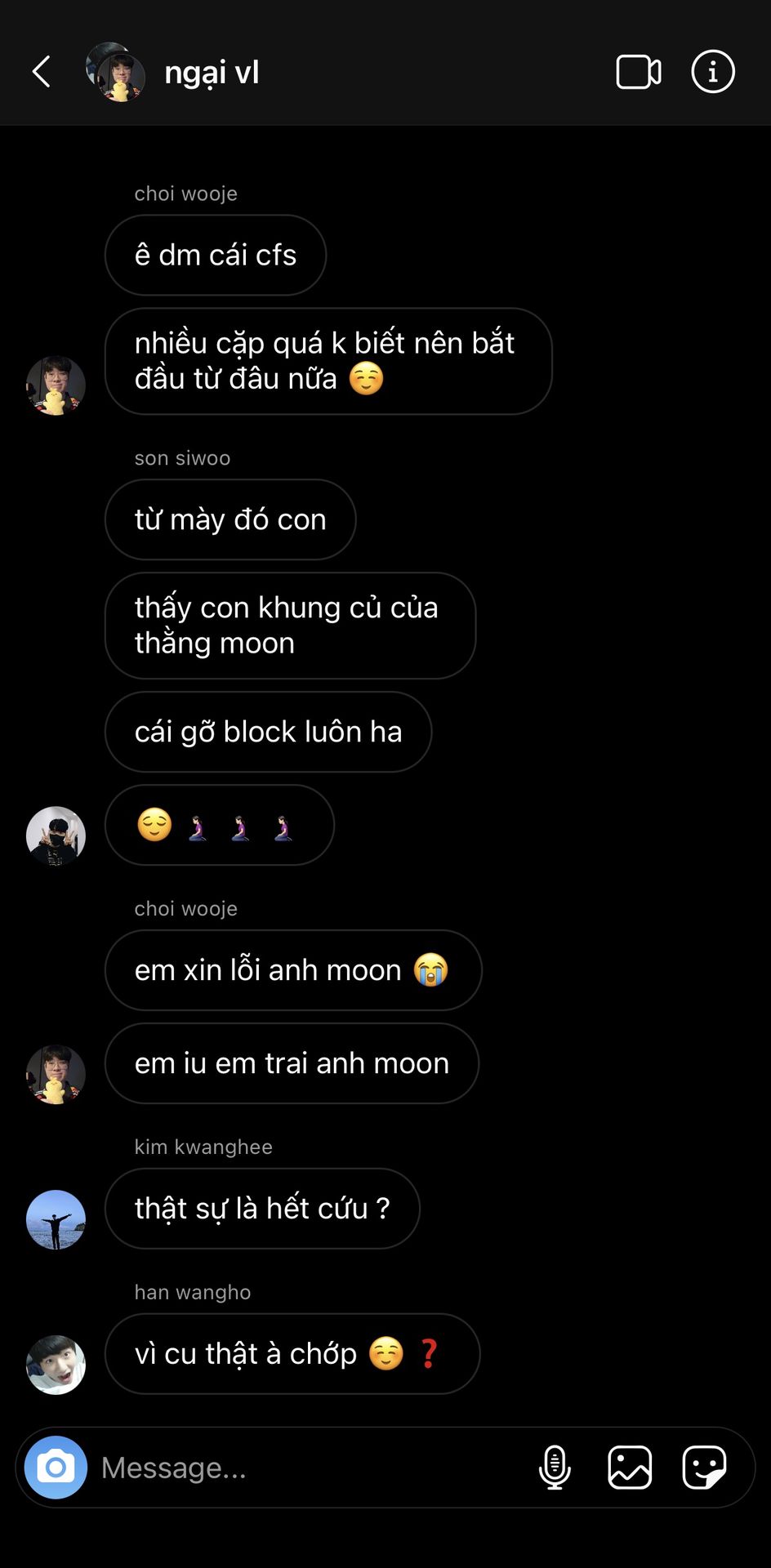Start a video call

(x=639, y=72)
